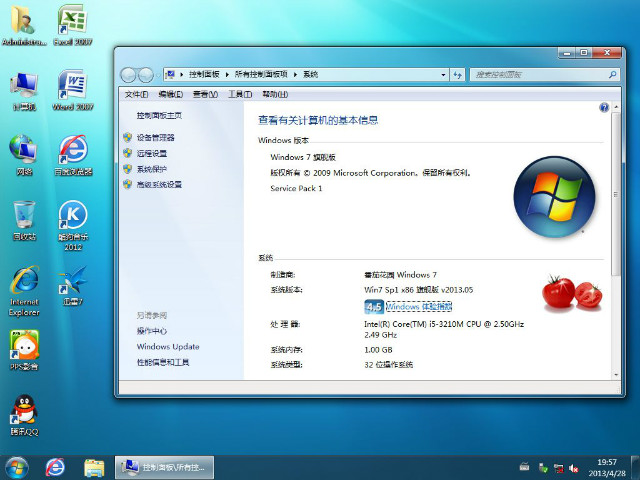The image size is (640, 480).
Task: Select text "Win7 Sp1 x86 旗舰版 v2013.05"
Action: pos(419,290)
